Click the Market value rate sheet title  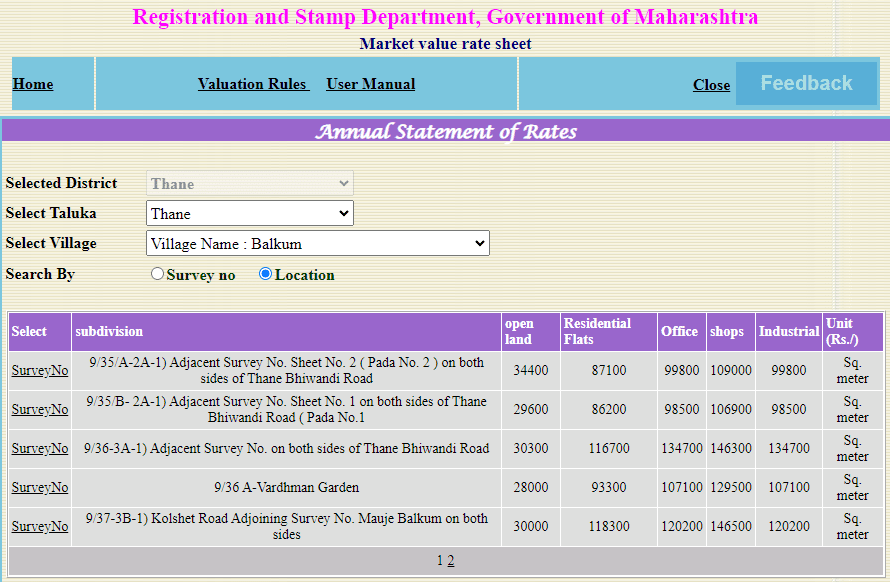coord(446,44)
